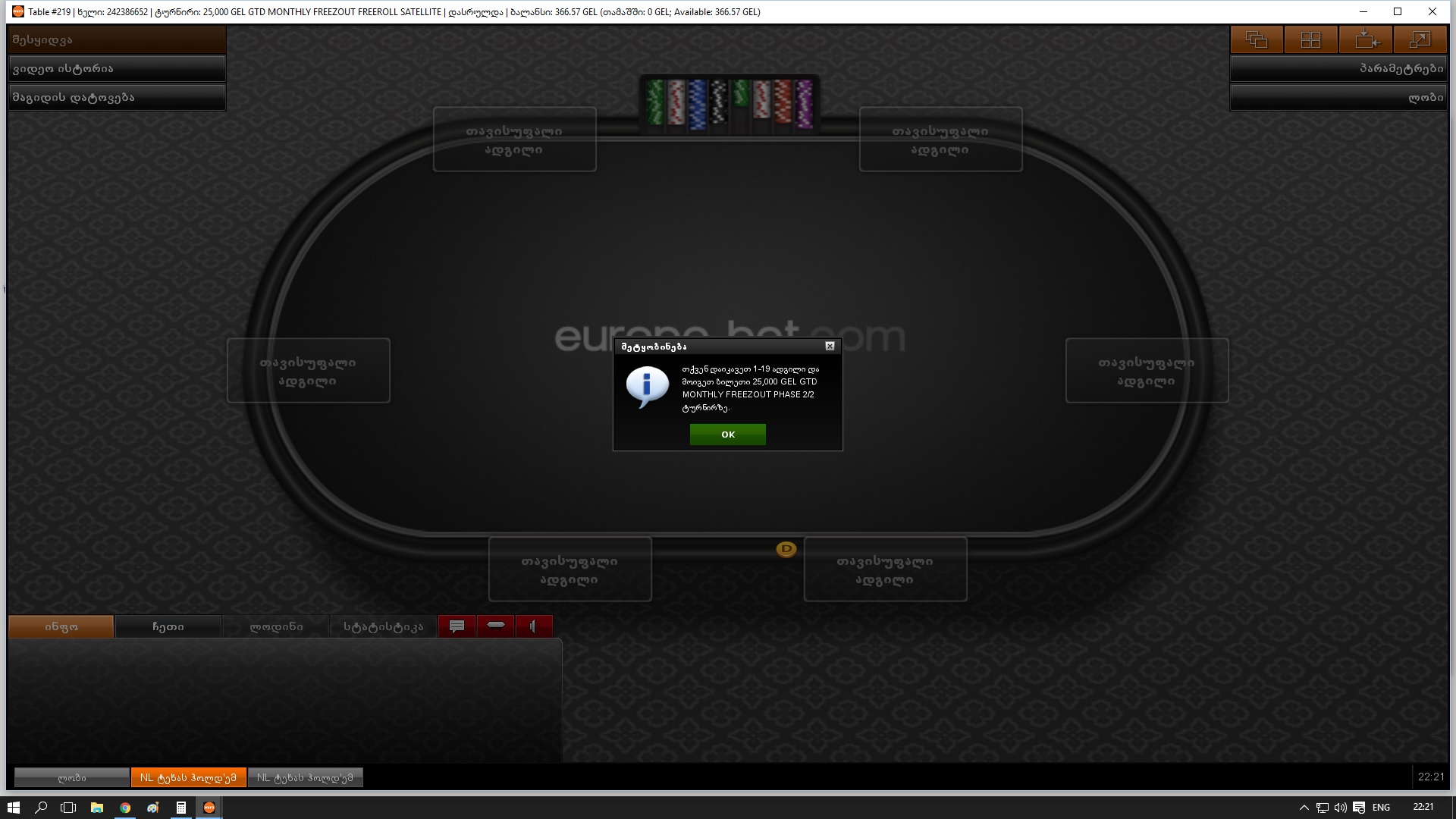
Task: Open Chrome from the taskbar
Action: [125, 808]
